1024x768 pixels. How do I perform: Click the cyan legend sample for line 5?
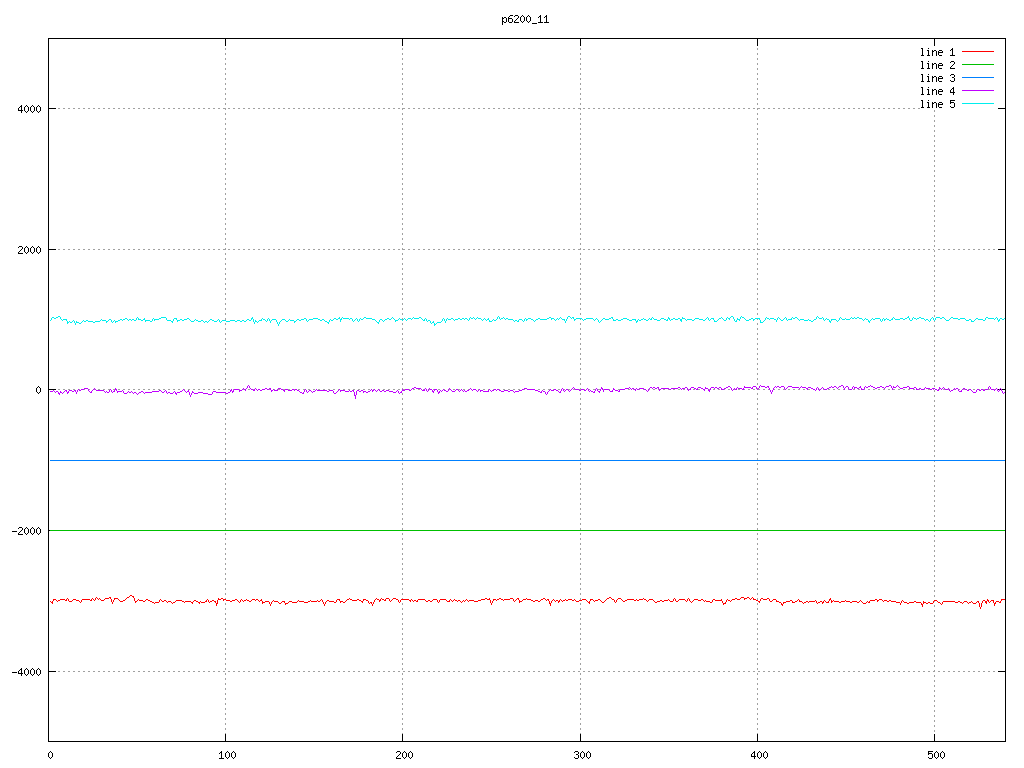[x=978, y=104]
